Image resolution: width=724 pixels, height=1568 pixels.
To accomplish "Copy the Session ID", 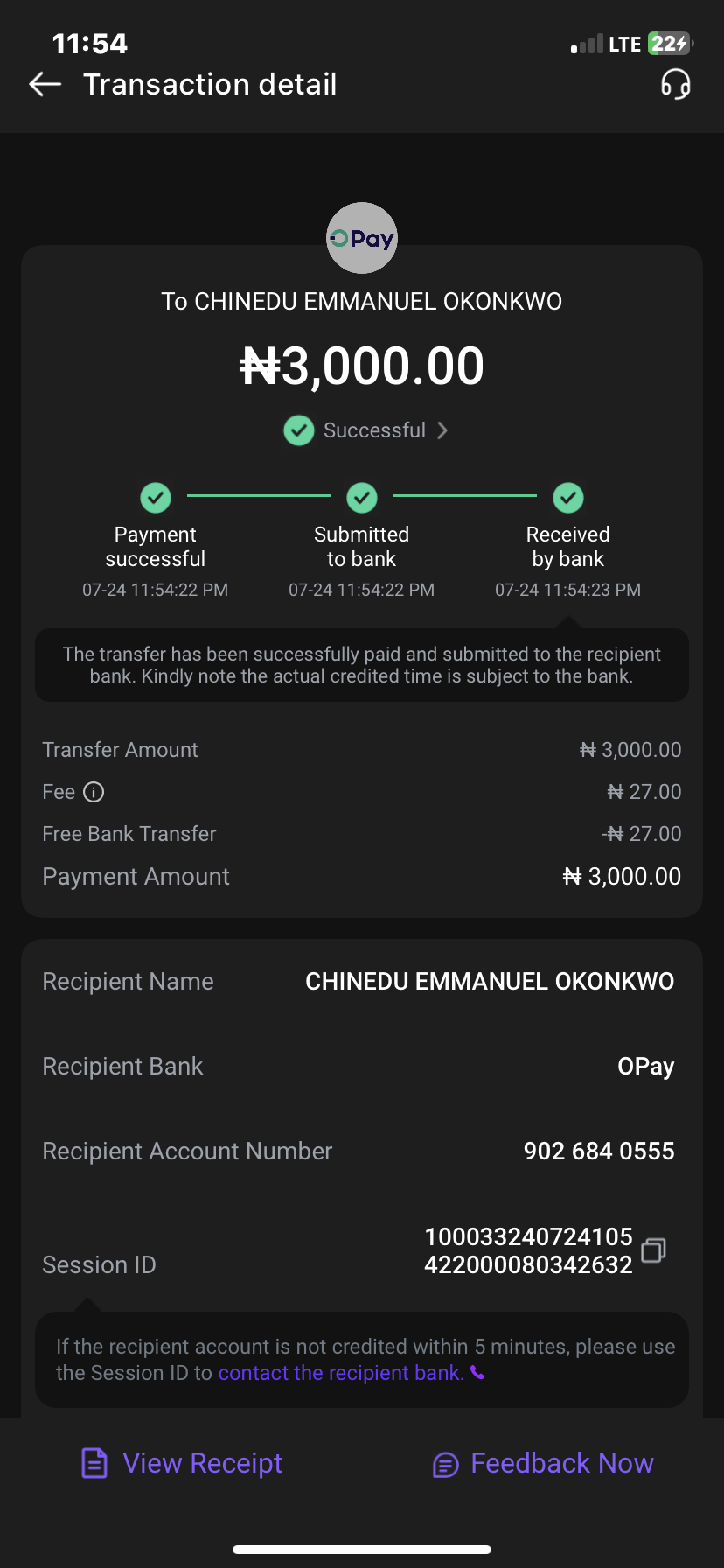I will pos(653,1250).
